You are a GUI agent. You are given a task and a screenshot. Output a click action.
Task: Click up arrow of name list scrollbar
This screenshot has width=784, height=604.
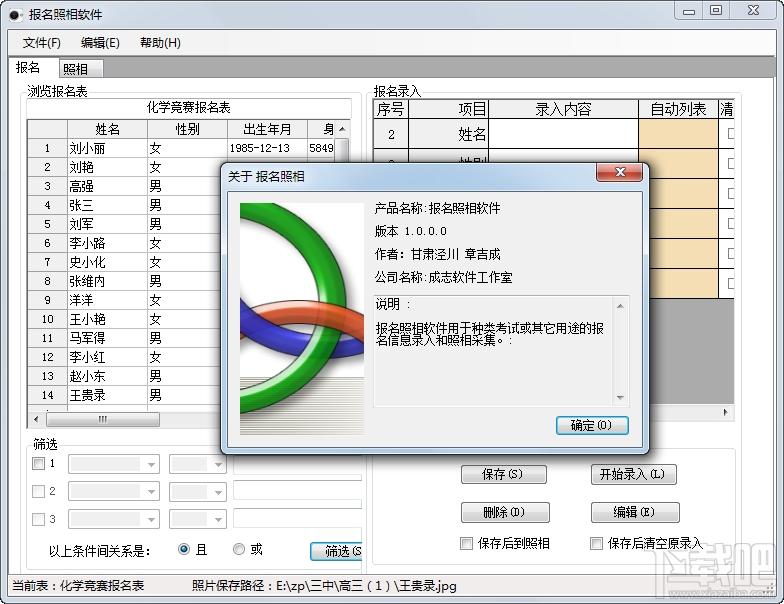click(342, 129)
